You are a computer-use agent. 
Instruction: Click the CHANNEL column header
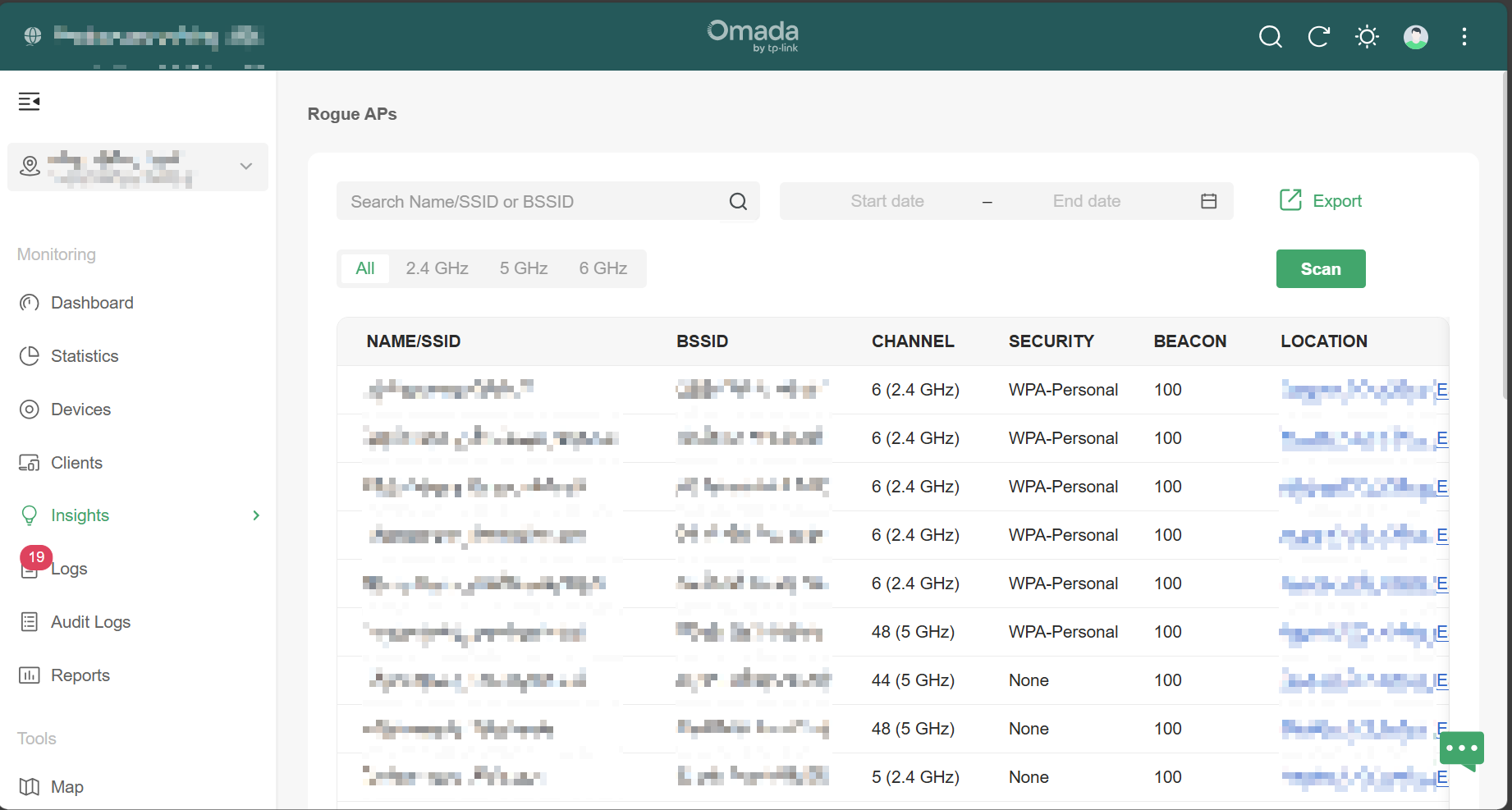point(913,341)
